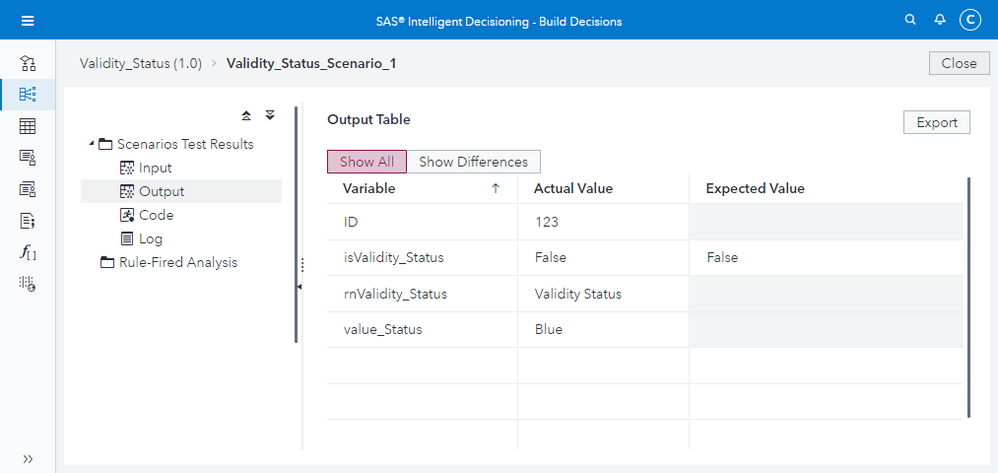Viewport: 998px width, 473px height.
Task: Open the notifications bell
Action: pyautogui.click(x=940, y=20)
